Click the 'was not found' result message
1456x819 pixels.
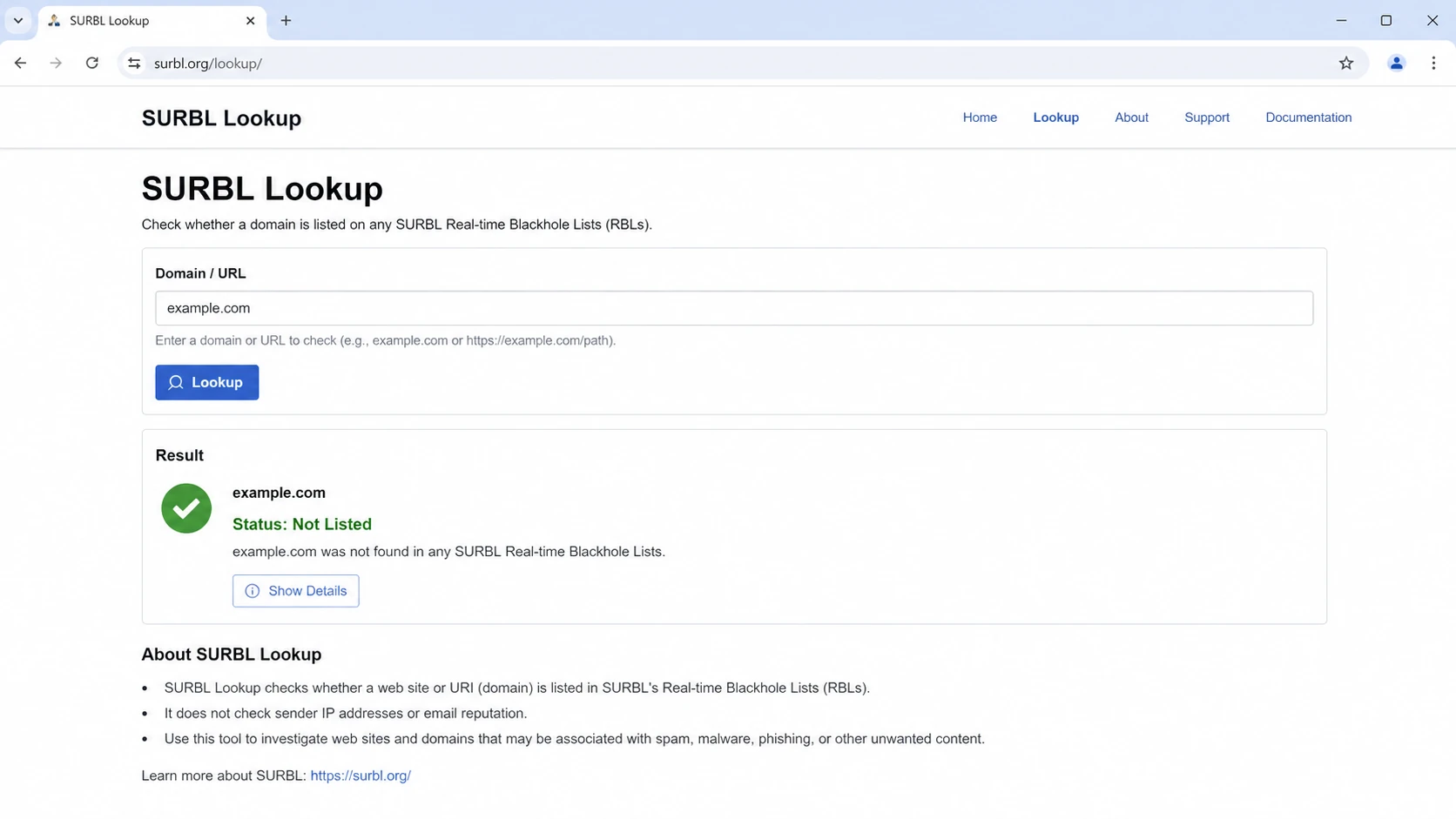click(448, 552)
